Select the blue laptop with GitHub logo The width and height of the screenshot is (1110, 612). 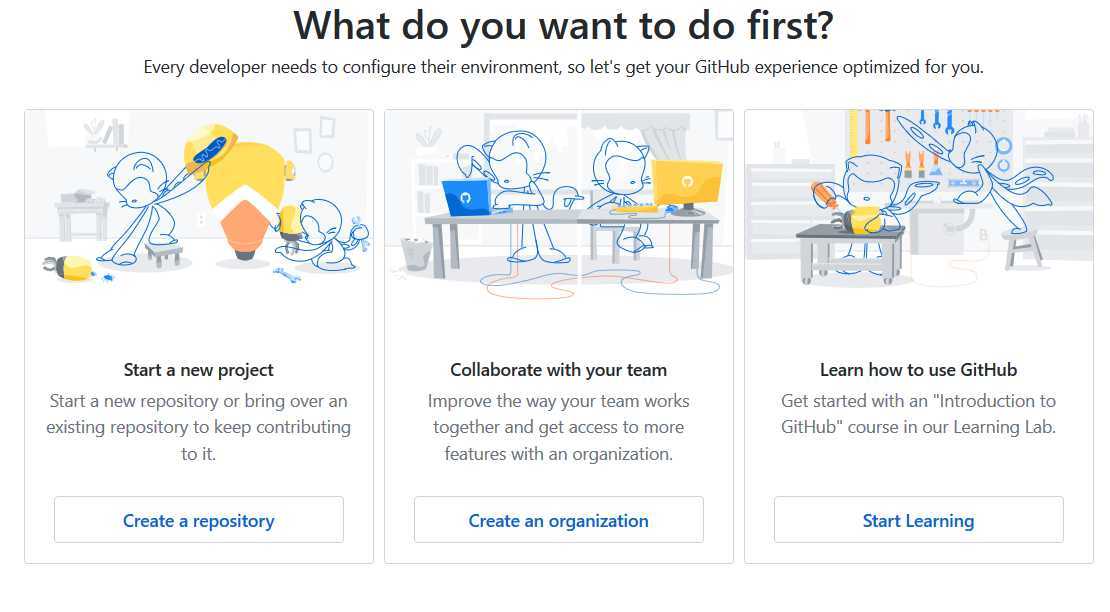(466, 197)
